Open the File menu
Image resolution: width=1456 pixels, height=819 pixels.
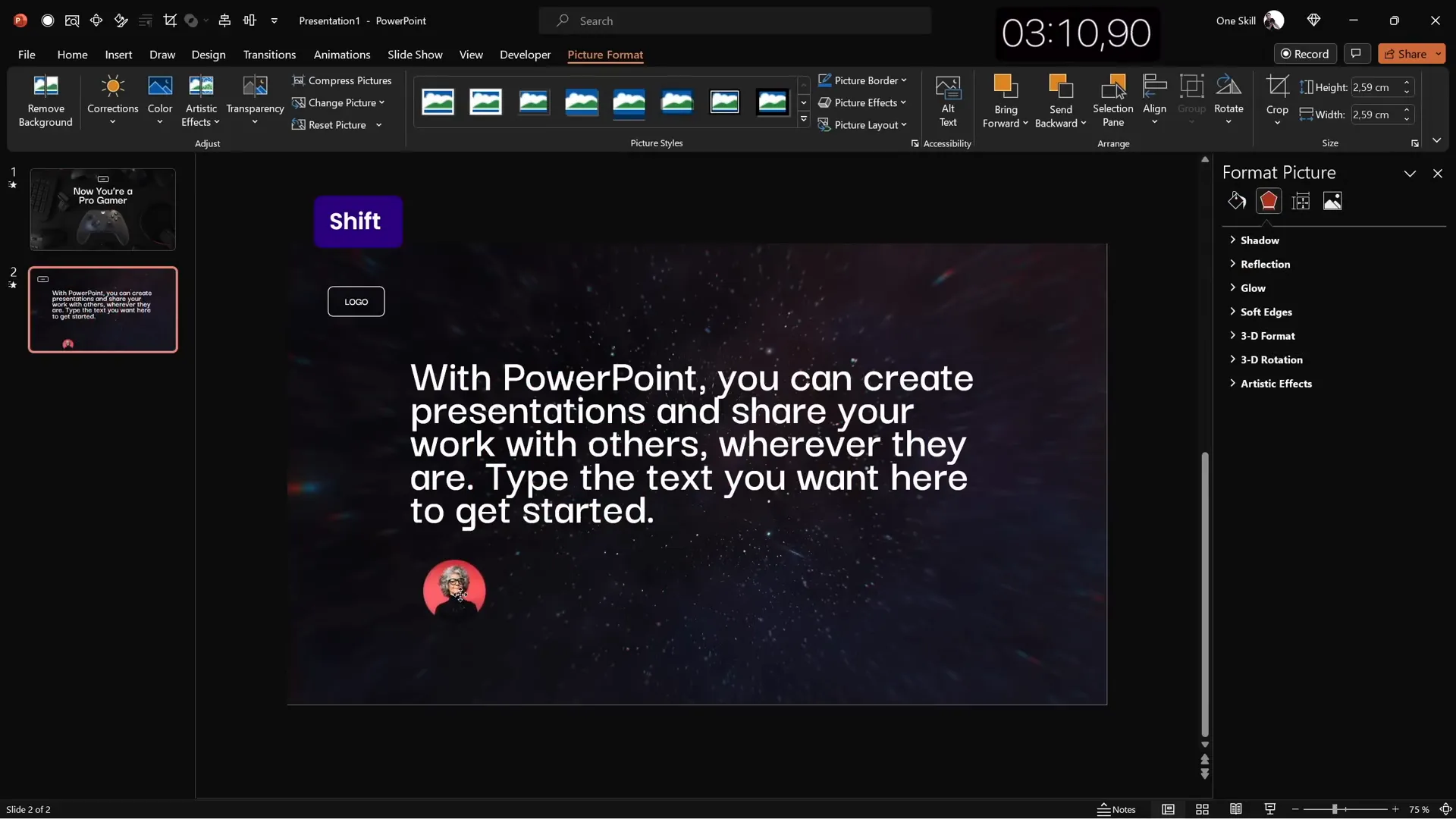click(27, 55)
